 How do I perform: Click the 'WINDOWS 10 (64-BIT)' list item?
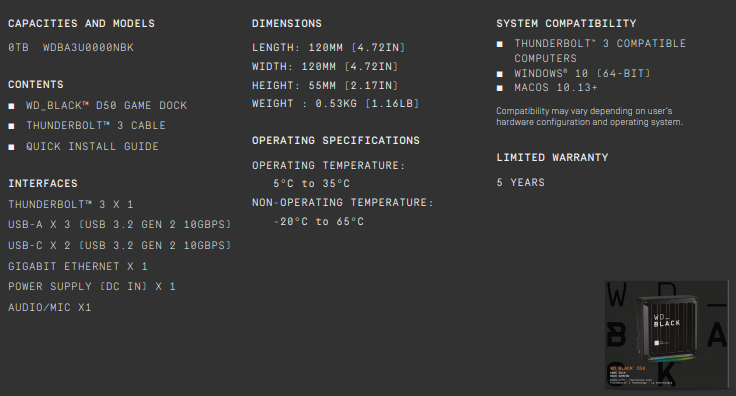point(582,74)
